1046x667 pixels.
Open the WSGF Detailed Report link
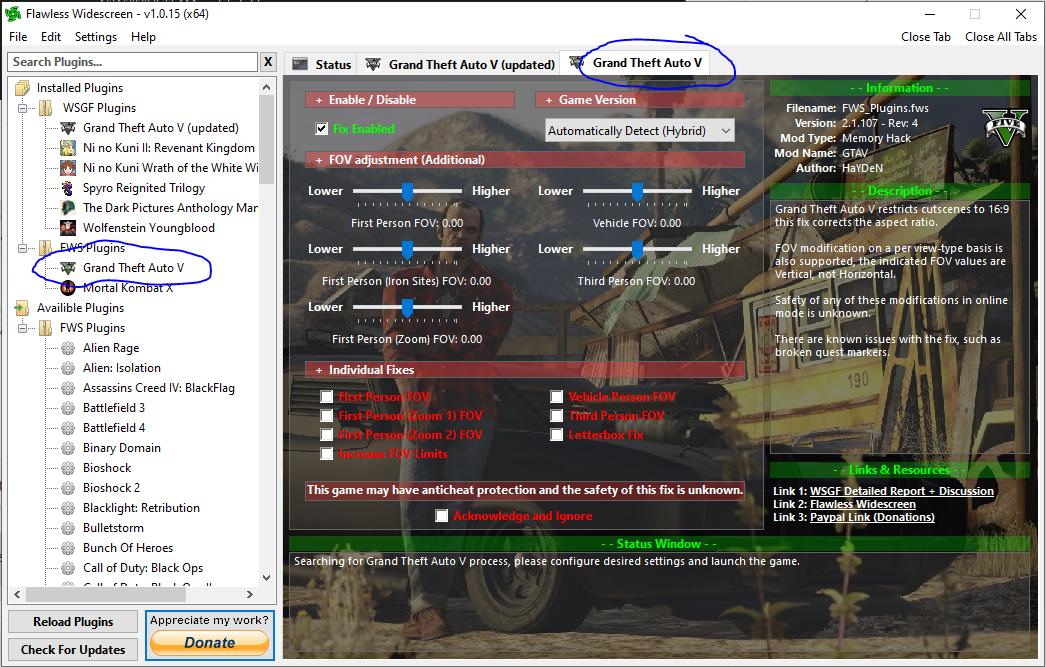click(901, 491)
